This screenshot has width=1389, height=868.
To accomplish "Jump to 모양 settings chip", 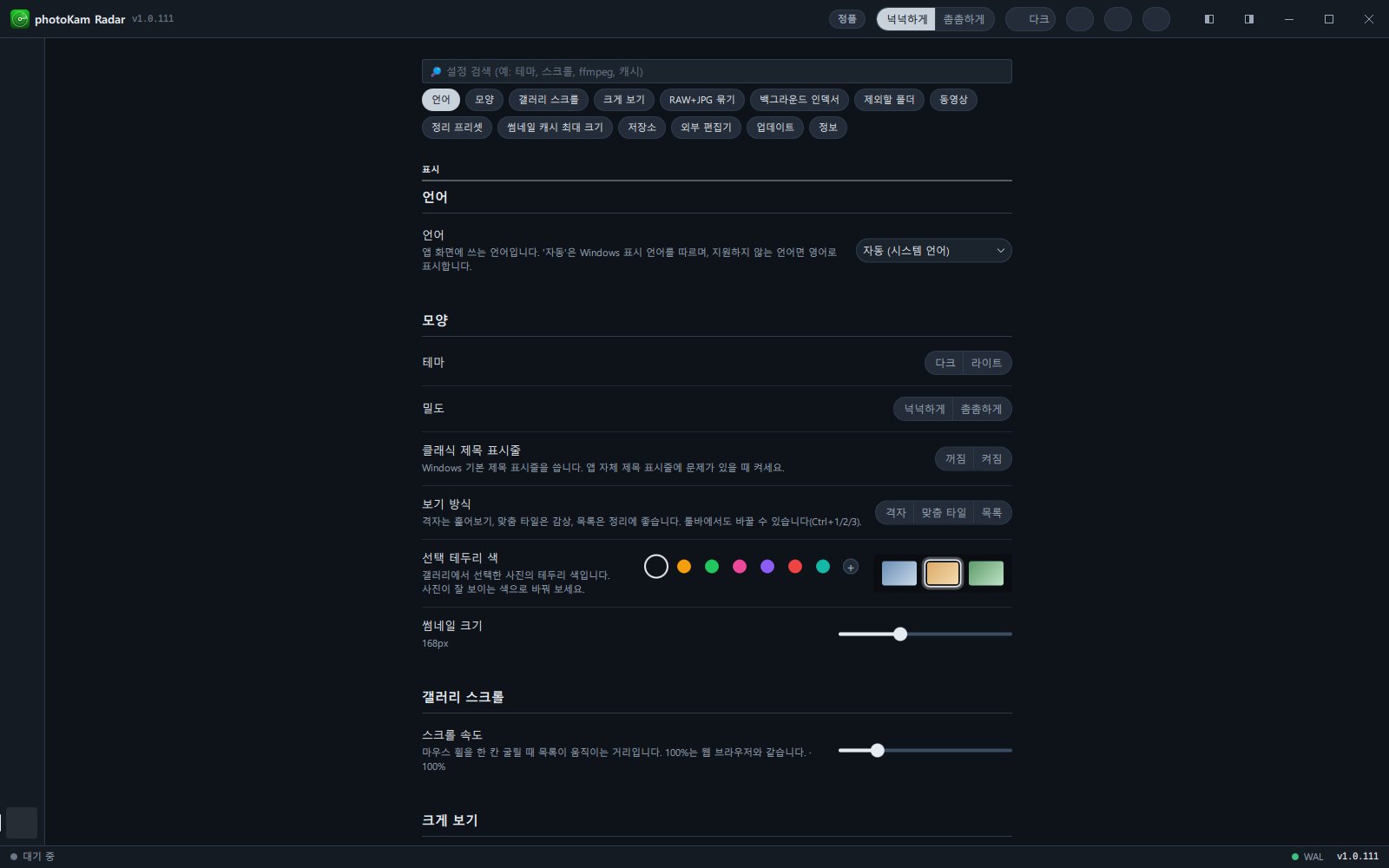I will point(484,100).
